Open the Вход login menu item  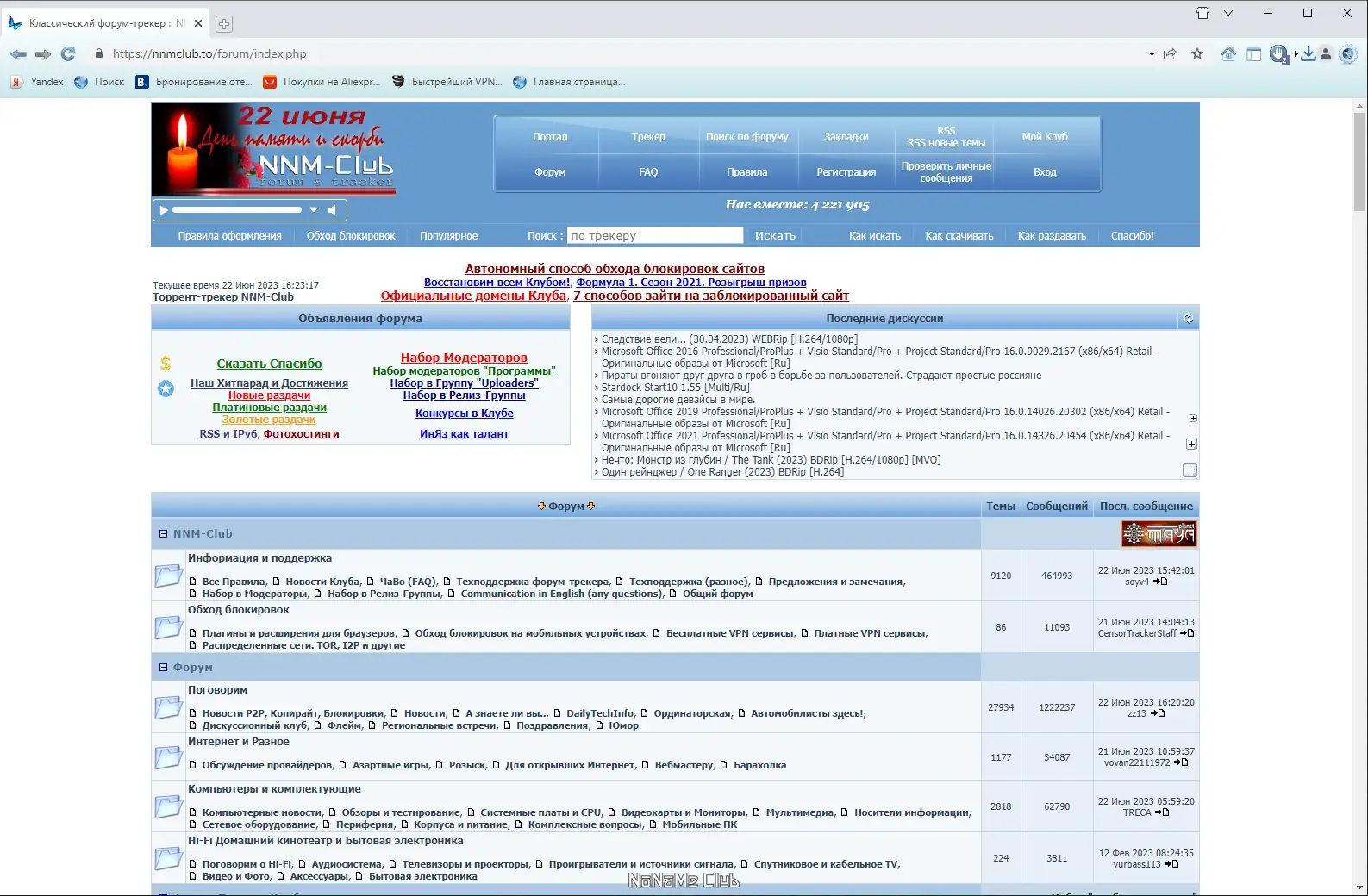pos(1045,171)
